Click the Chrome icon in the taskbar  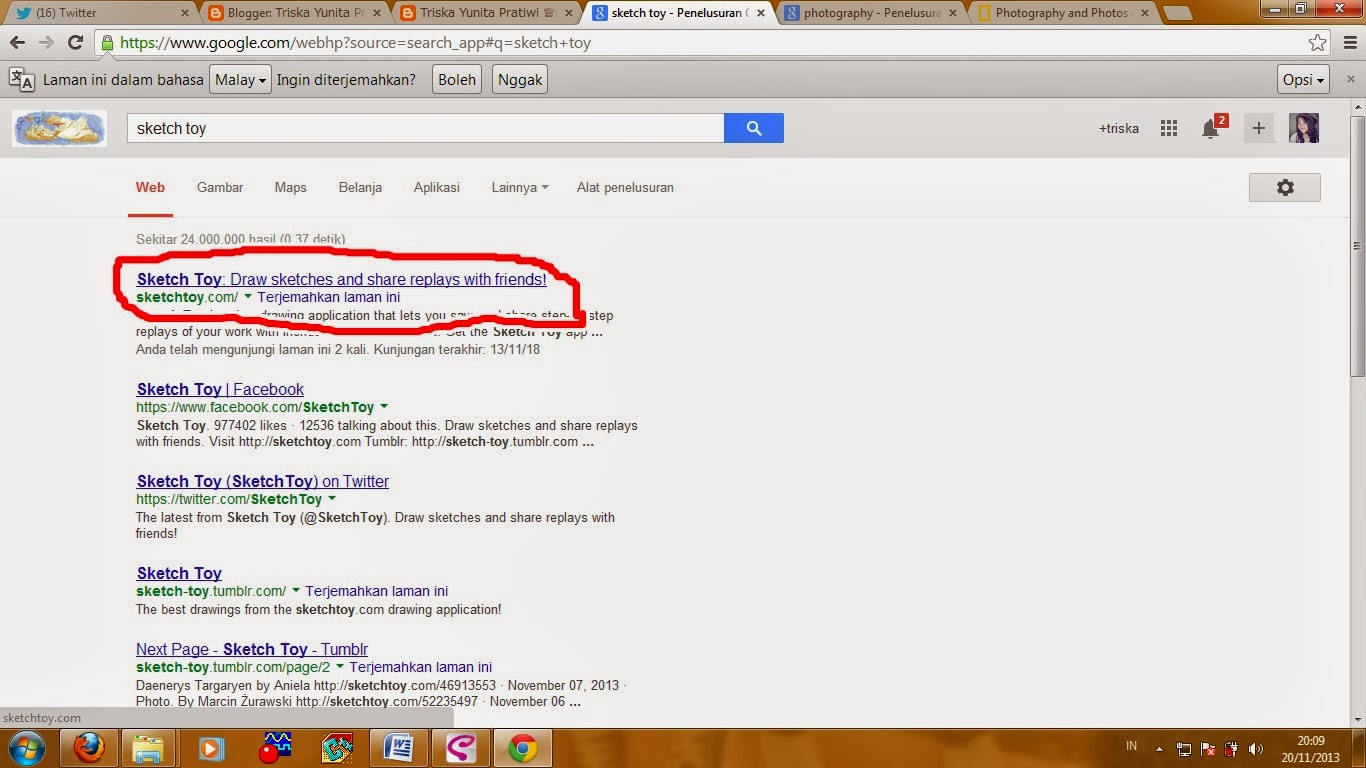[523, 748]
